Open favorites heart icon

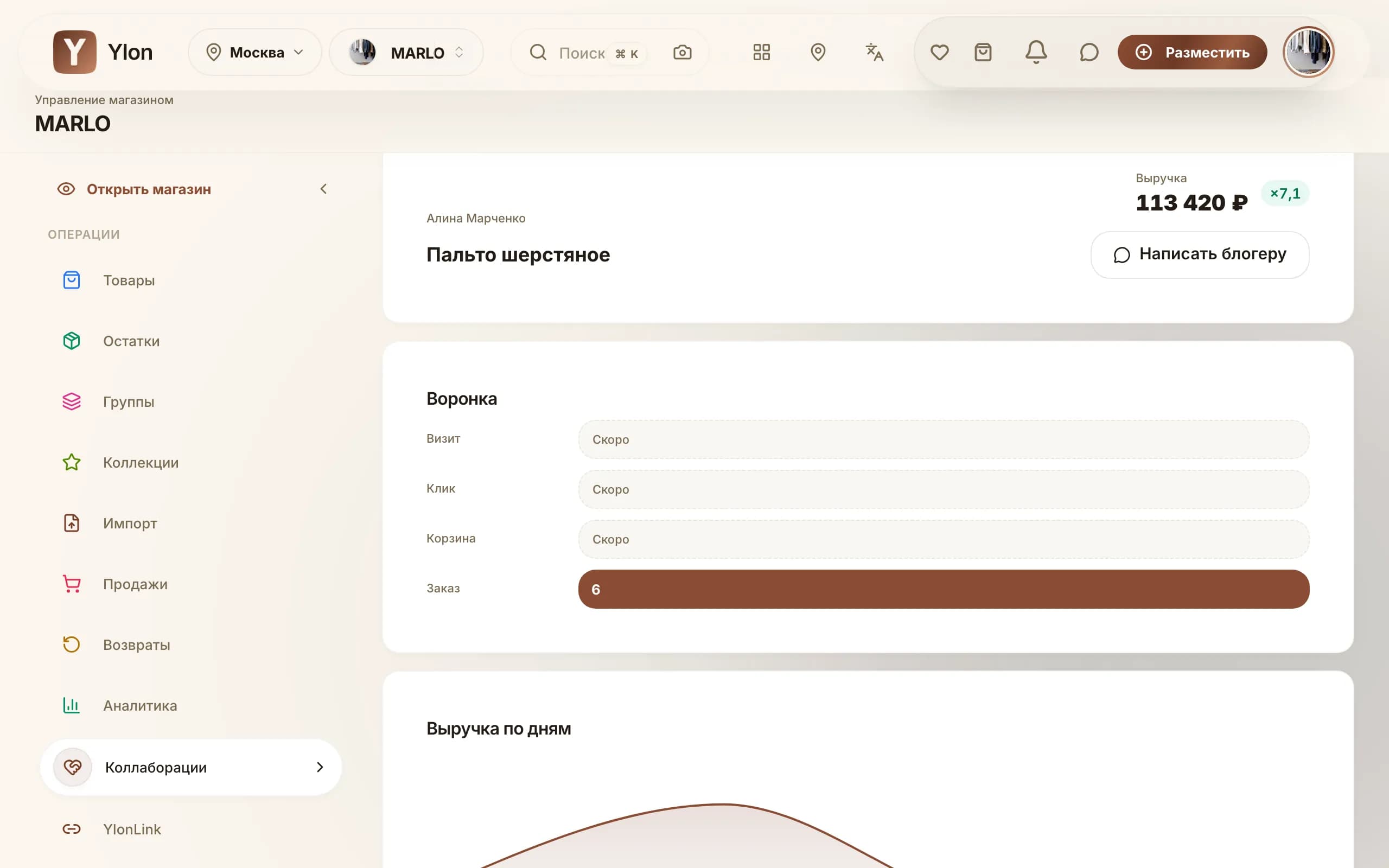940,52
